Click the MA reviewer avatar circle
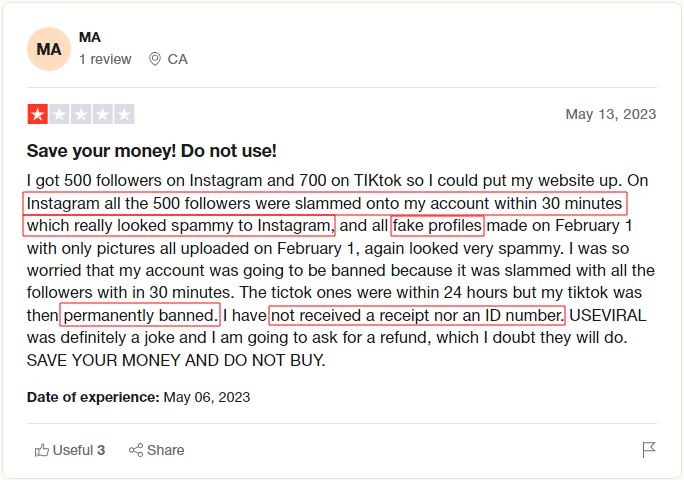The image size is (684, 480). [48, 49]
